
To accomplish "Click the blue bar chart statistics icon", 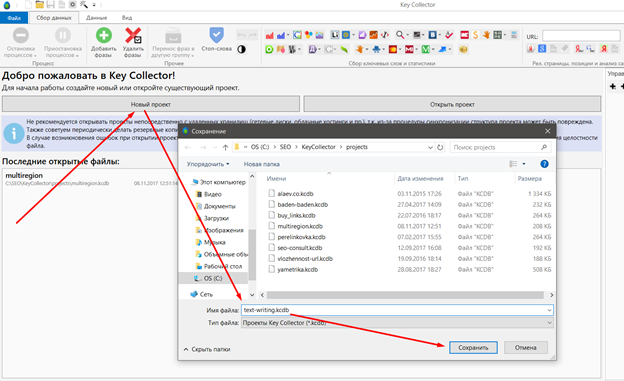I will [x=281, y=35].
